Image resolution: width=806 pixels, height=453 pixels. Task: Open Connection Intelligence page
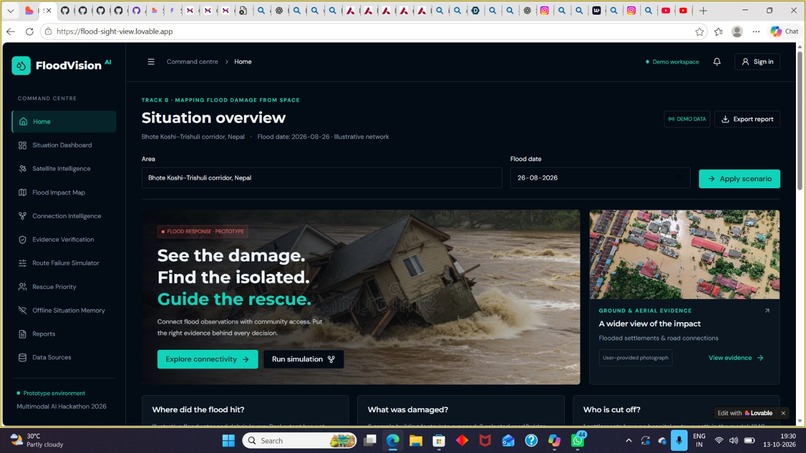click(64, 216)
